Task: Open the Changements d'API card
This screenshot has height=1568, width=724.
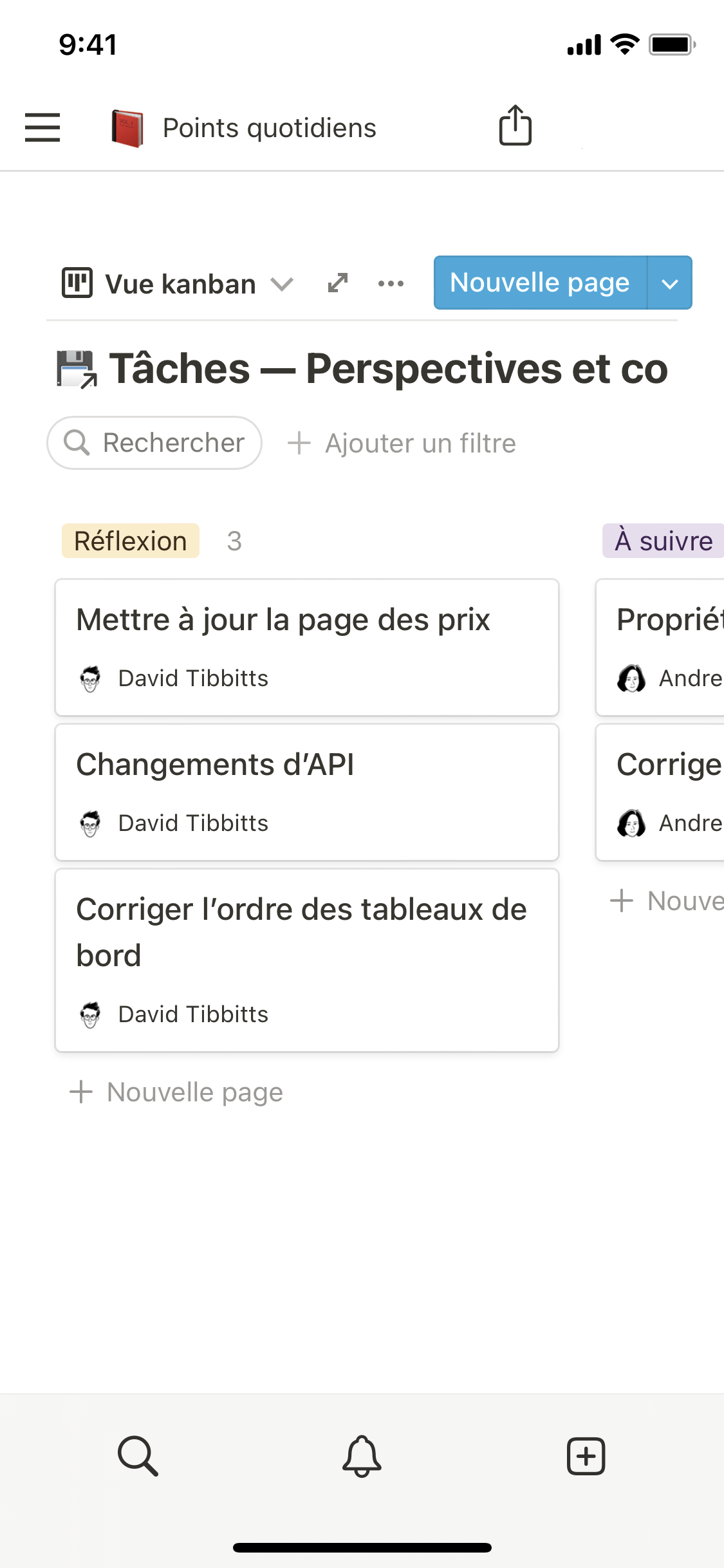Action: (x=306, y=792)
